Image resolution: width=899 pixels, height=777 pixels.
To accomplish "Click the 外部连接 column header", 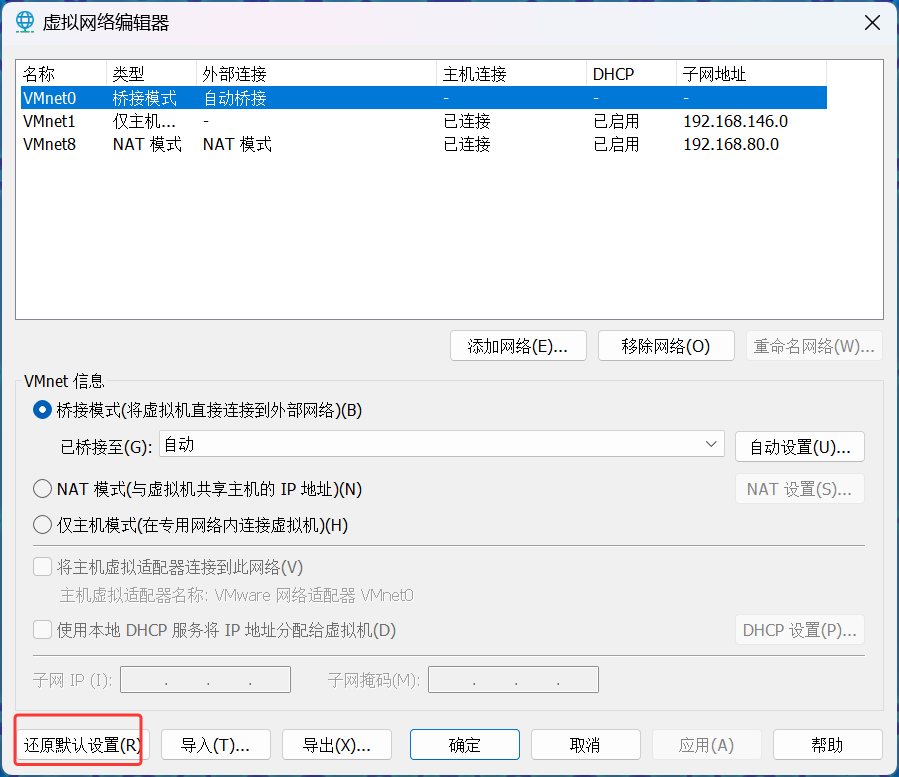I will point(316,74).
